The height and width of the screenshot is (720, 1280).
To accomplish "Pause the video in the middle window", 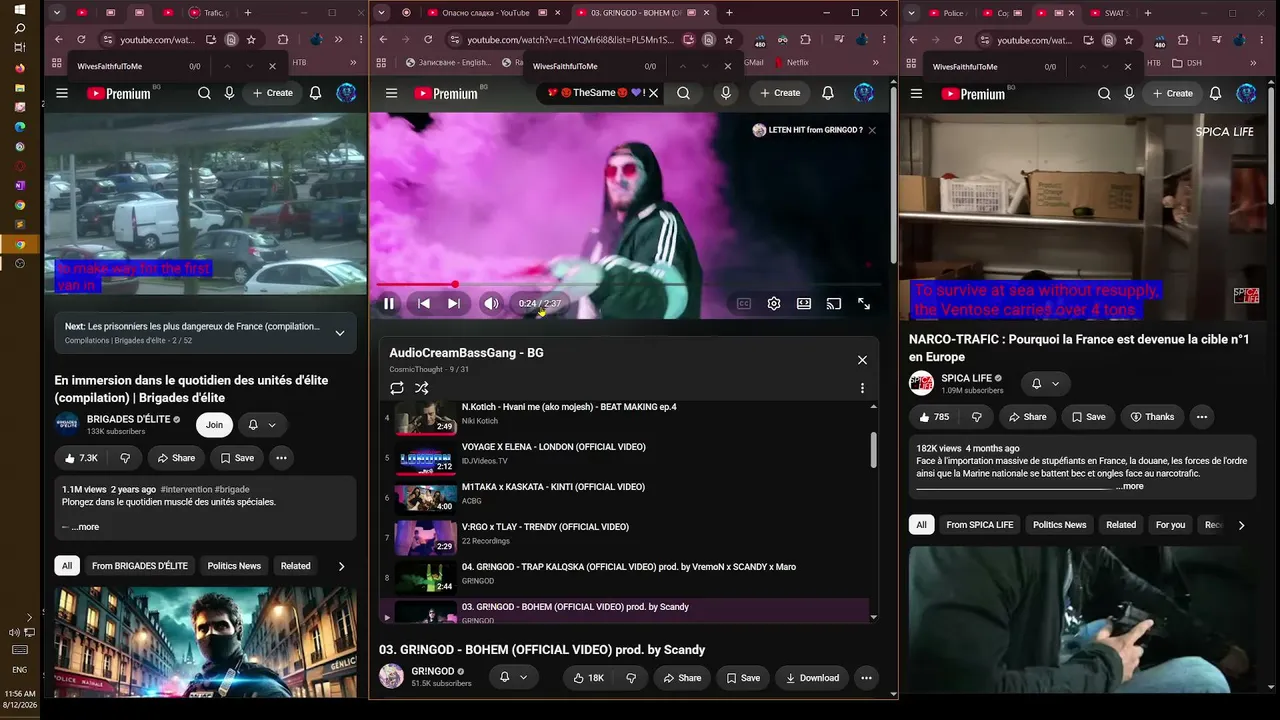I will (x=389, y=303).
